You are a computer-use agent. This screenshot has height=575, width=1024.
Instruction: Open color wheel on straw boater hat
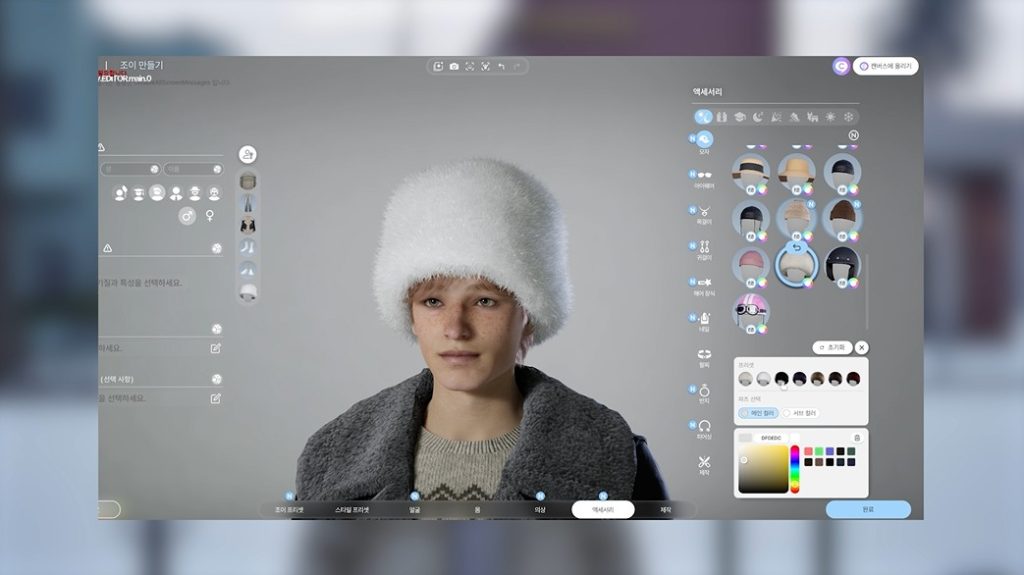pyautogui.click(x=762, y=189)
